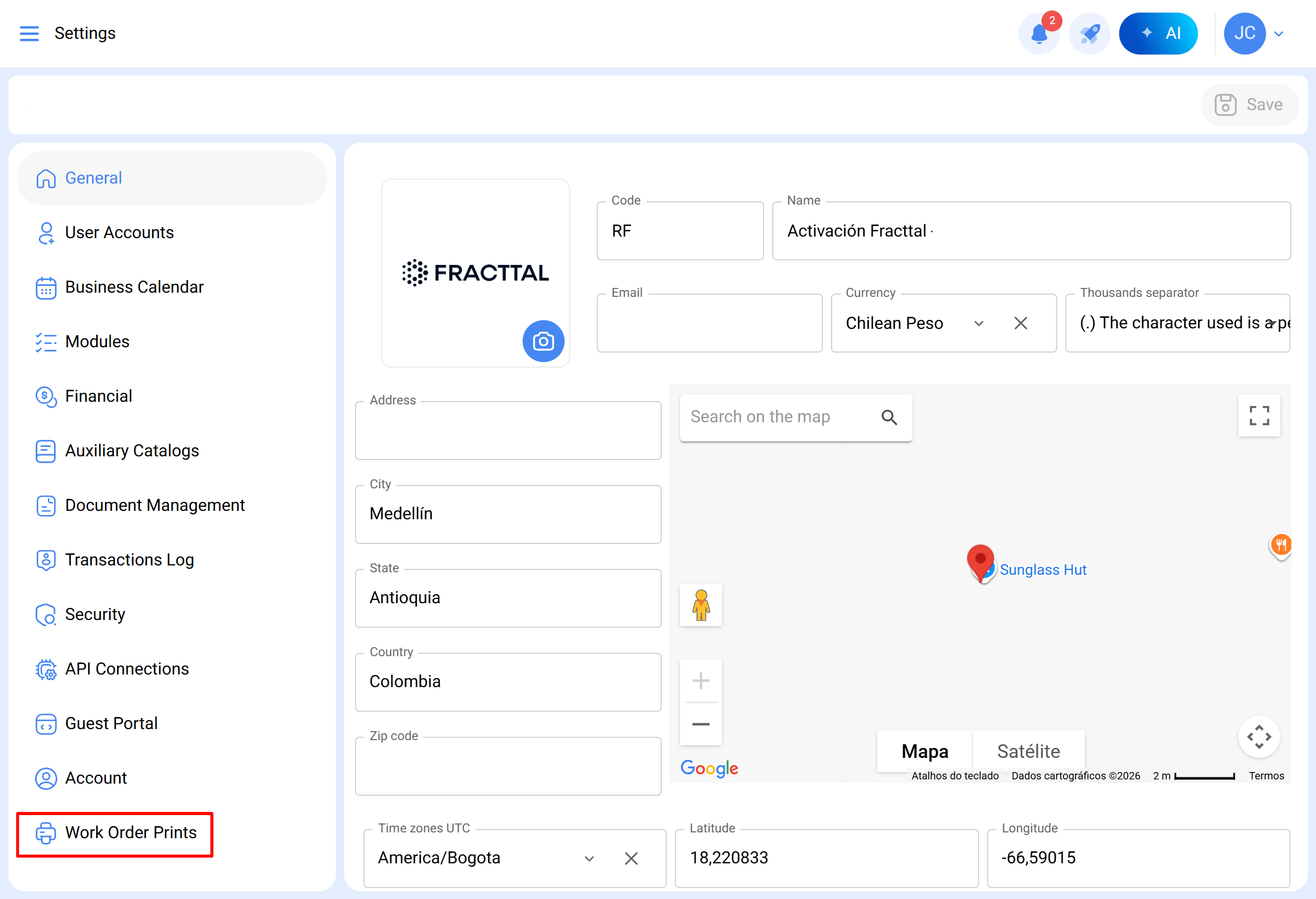Open the pan control icon on the map
The height and width of the screenshot is (899, 1316).
click(1259, 736)
